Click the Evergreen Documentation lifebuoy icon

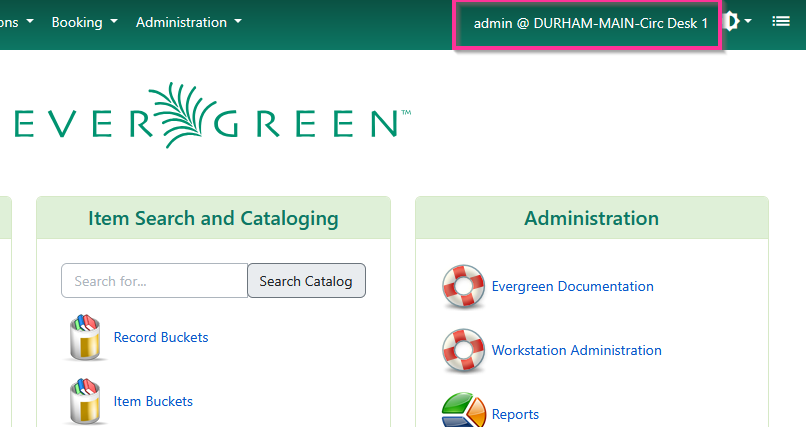click(x=463, y=287)
